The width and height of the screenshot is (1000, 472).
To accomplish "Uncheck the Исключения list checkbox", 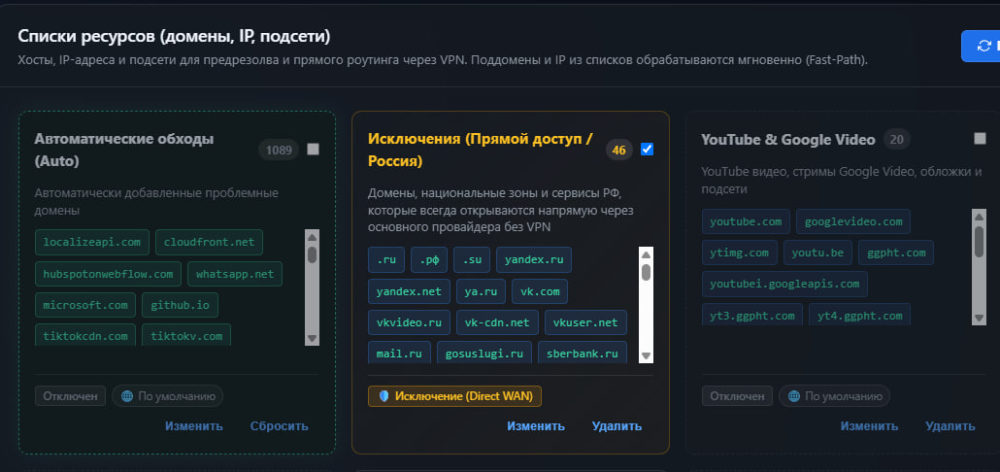I will coord(647,149).
